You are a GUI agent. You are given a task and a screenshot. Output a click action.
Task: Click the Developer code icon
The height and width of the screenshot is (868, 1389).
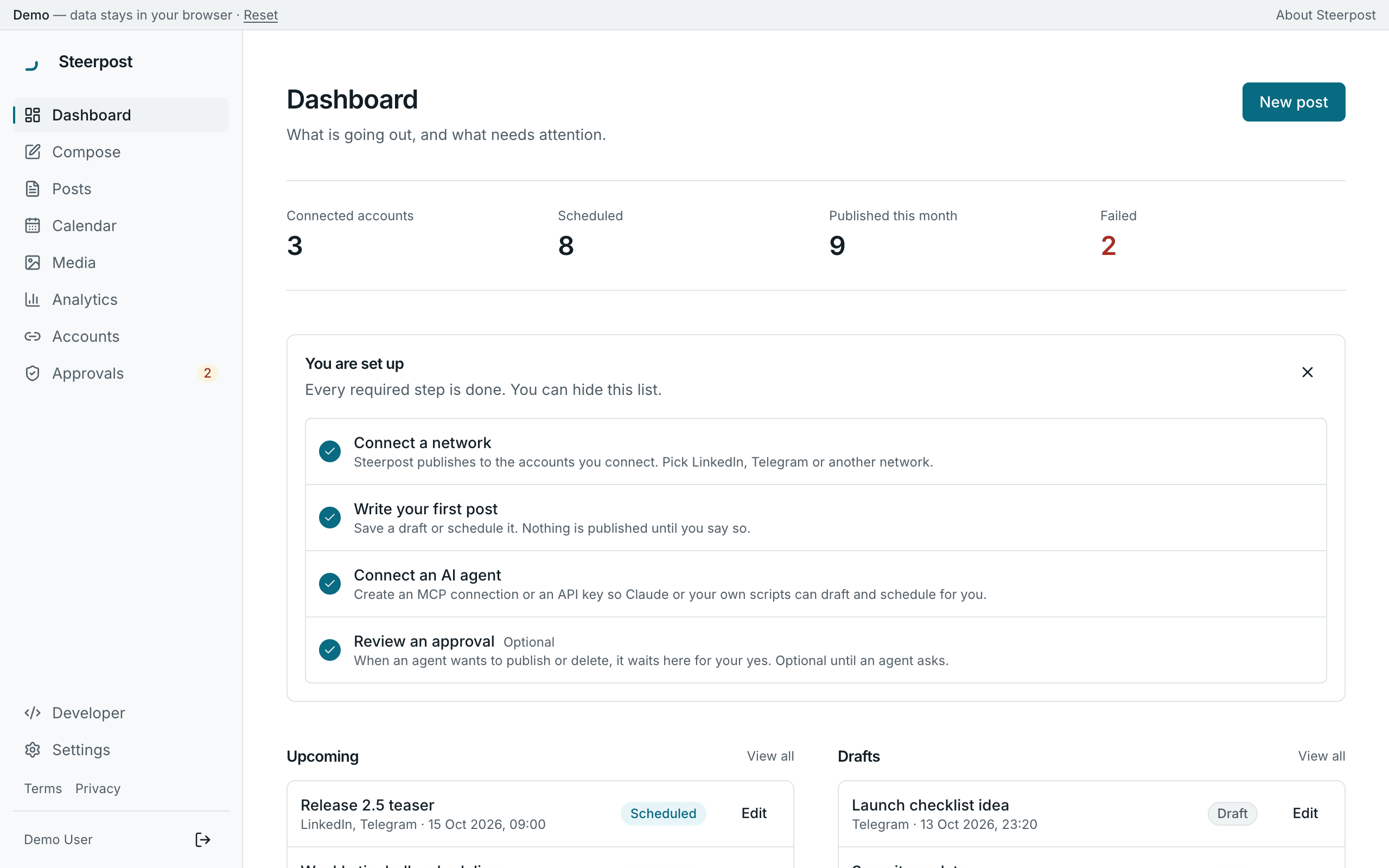(33, 712)
